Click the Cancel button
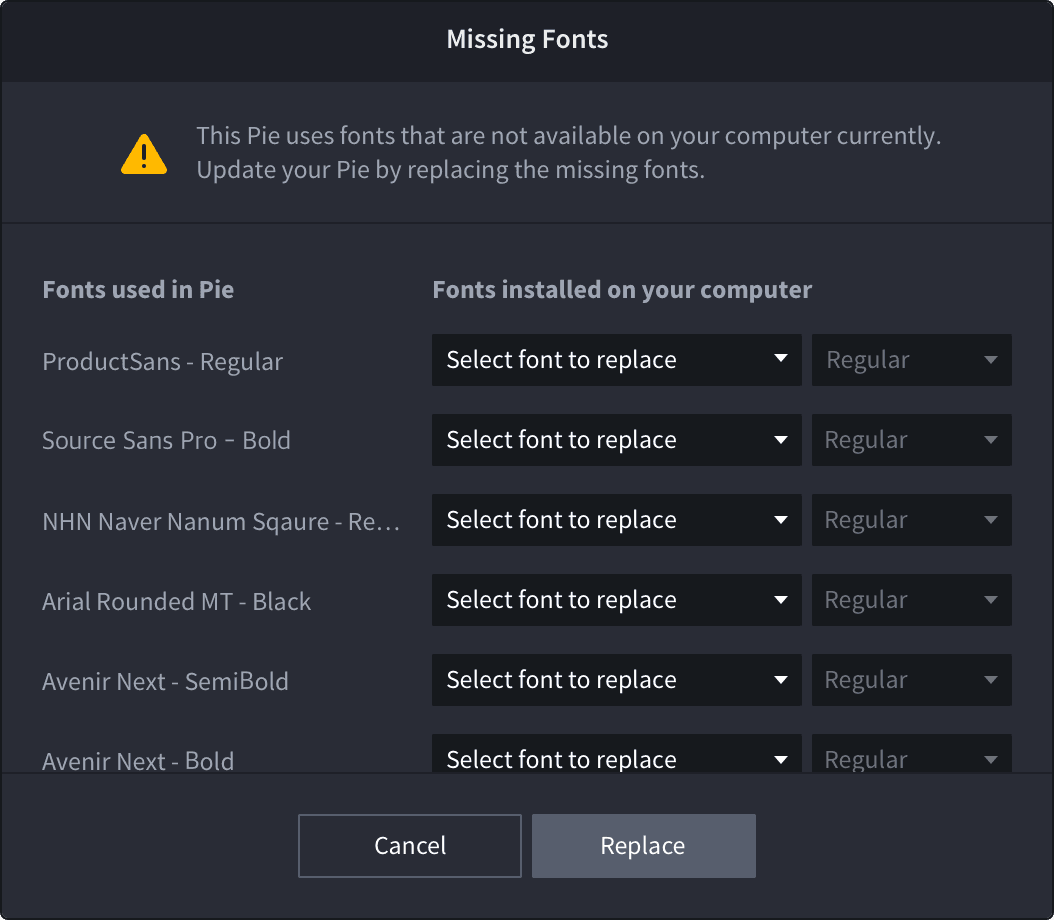Image resolution: width=1054 pixels, height=920 pixels. pos(409,845)
